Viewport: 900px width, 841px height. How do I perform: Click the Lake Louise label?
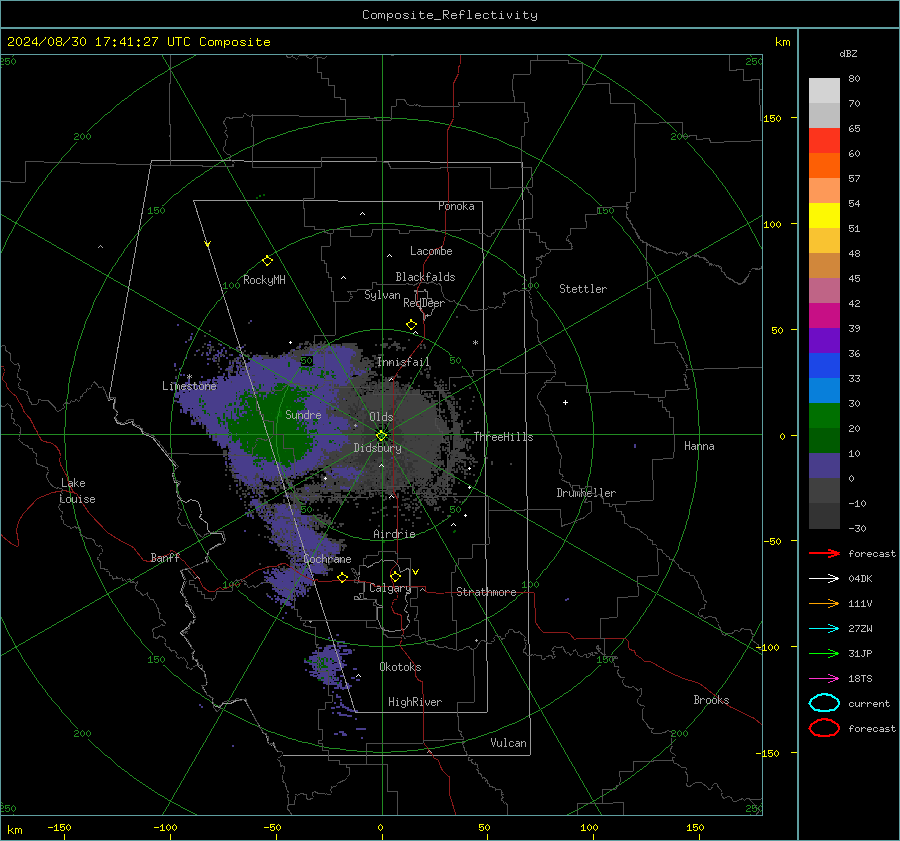77,491
